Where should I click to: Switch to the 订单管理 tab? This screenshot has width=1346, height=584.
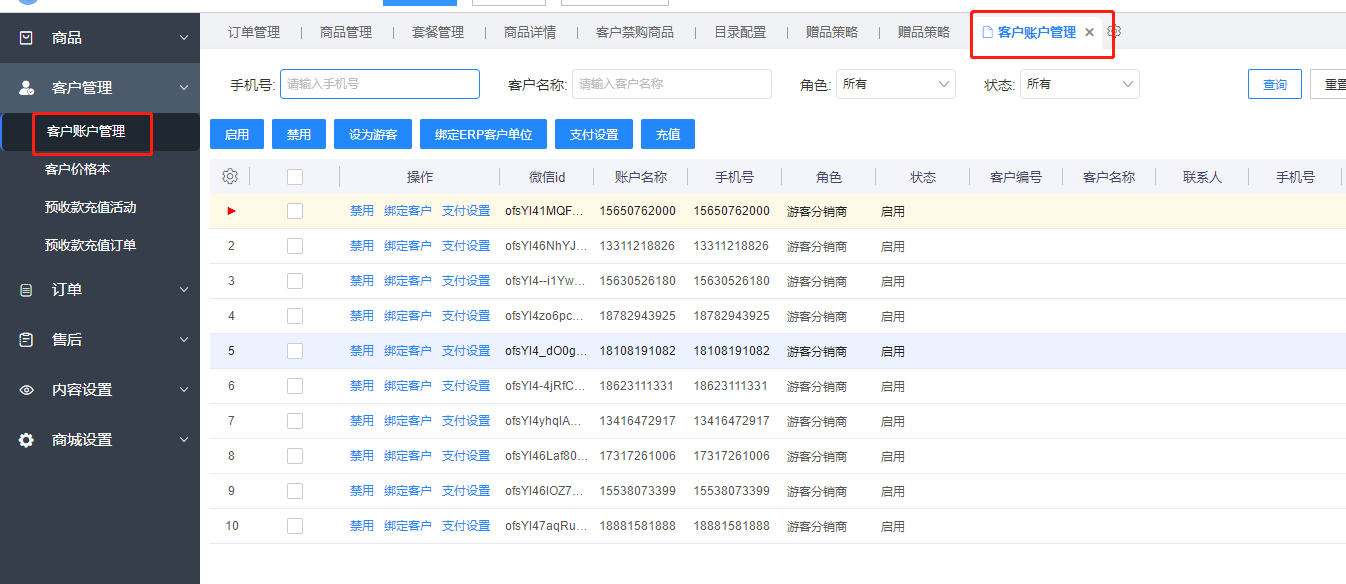pyautogui.click(x=254, y=32)
